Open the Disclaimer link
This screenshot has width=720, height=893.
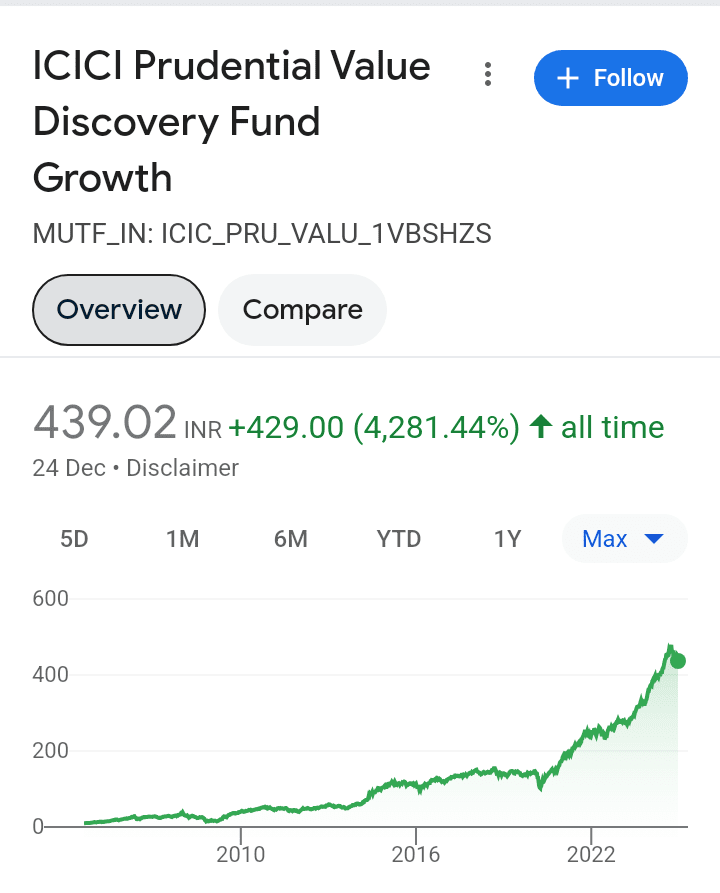pyautogui.click(x=182, y=468)
